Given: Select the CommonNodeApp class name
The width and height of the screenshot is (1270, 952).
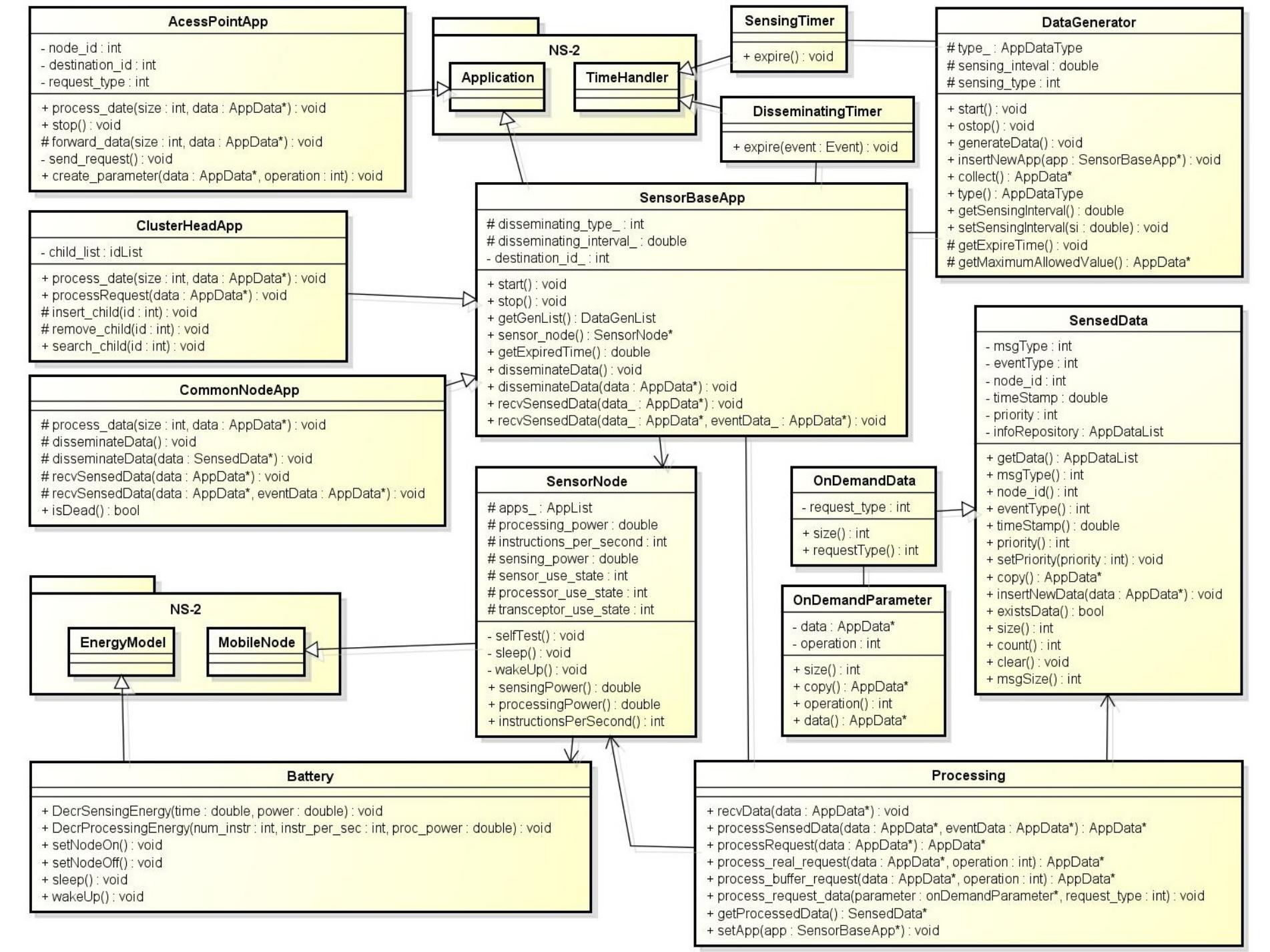Looking at the screenshot, I should 239,390.
